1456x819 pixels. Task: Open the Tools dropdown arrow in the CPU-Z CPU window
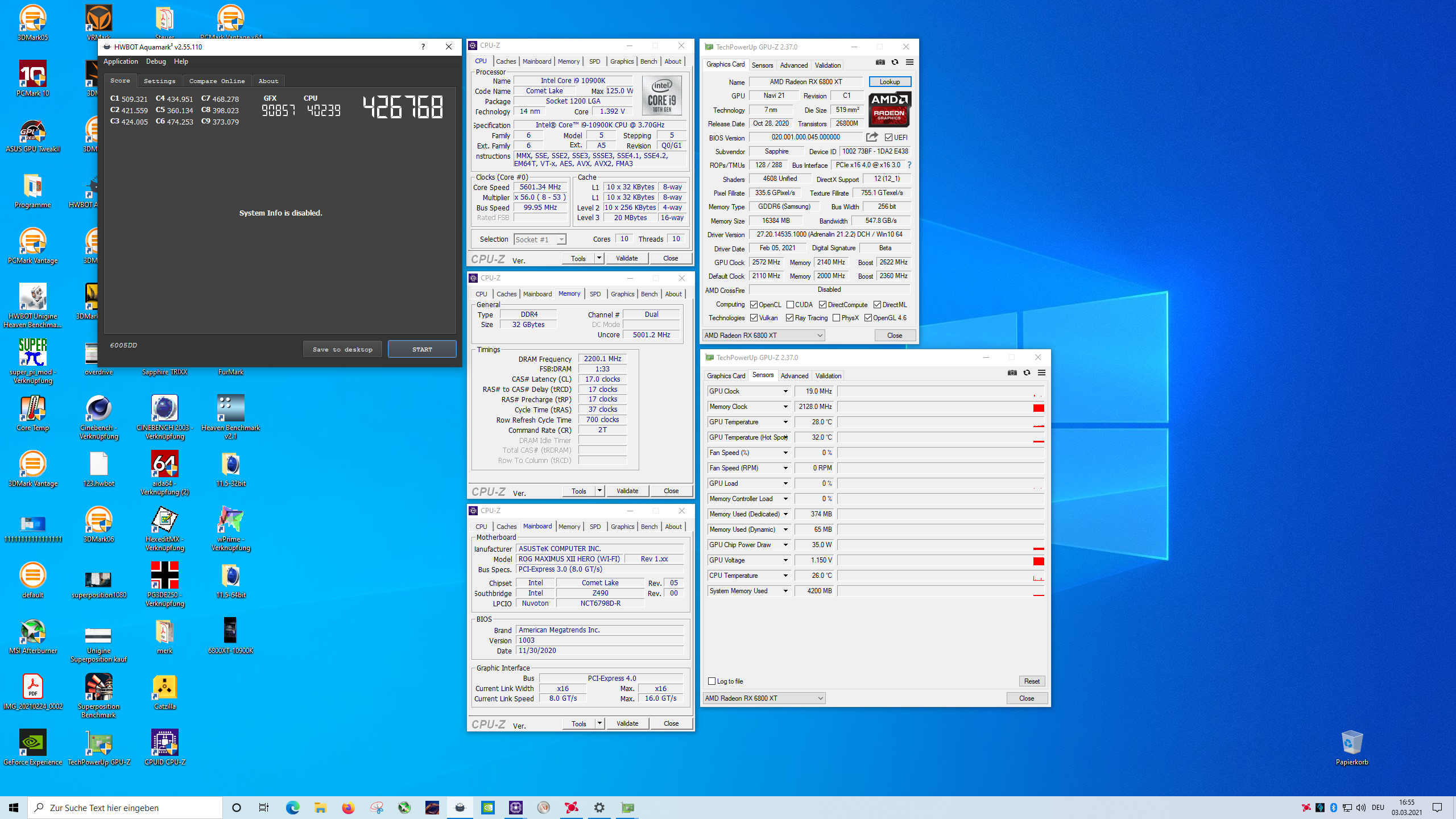point(599,258)
